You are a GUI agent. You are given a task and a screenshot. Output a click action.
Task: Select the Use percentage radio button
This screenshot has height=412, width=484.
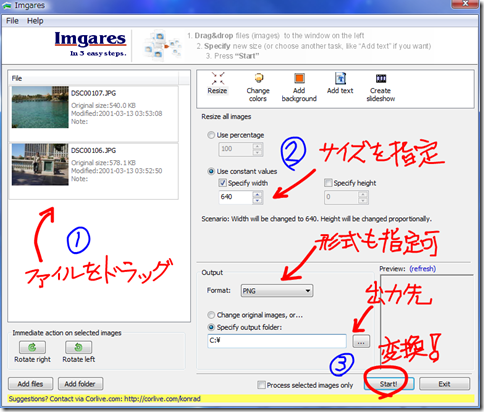pyautogui.click(x=211, y=135)
